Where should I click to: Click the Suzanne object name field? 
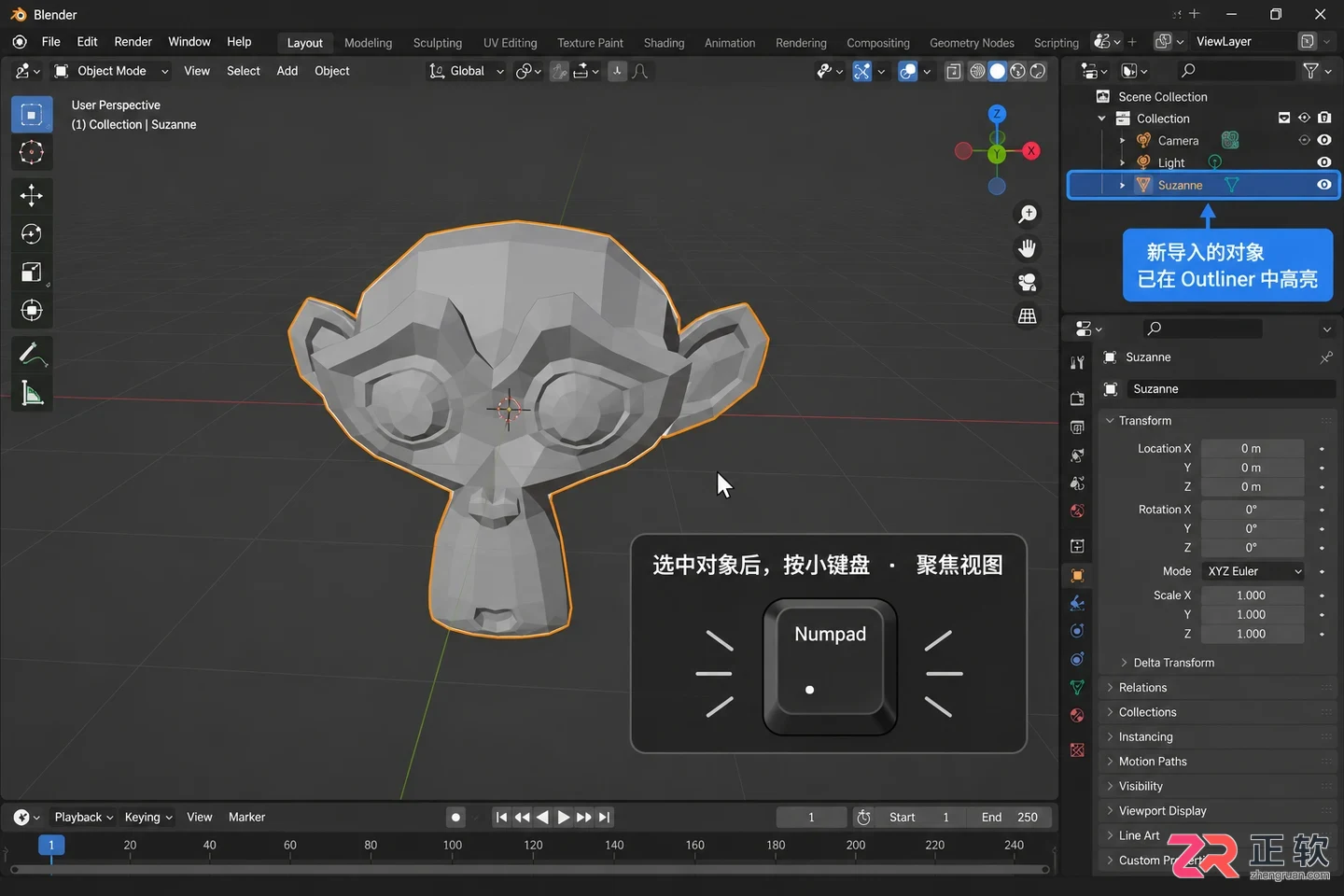(x=1230, y=389)
